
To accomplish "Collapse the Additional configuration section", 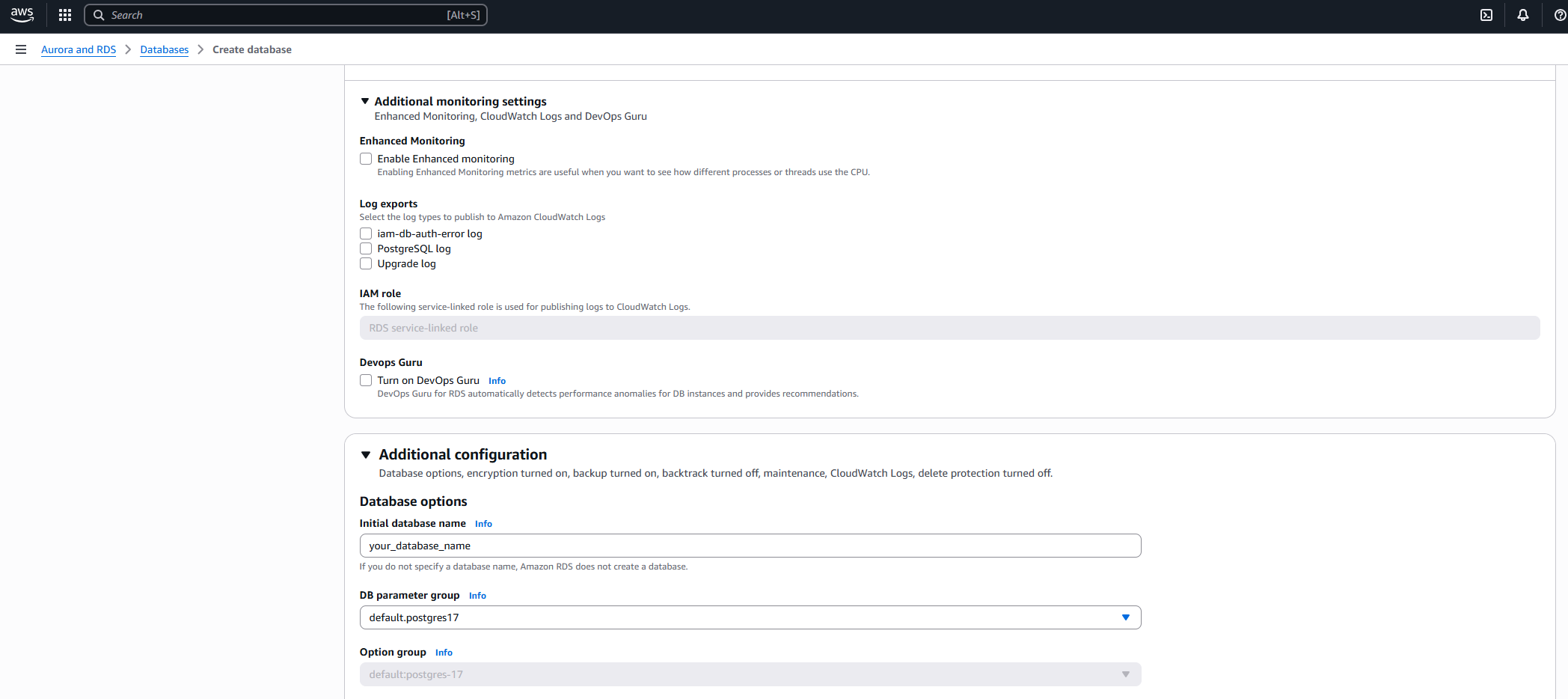I will 366,454.
